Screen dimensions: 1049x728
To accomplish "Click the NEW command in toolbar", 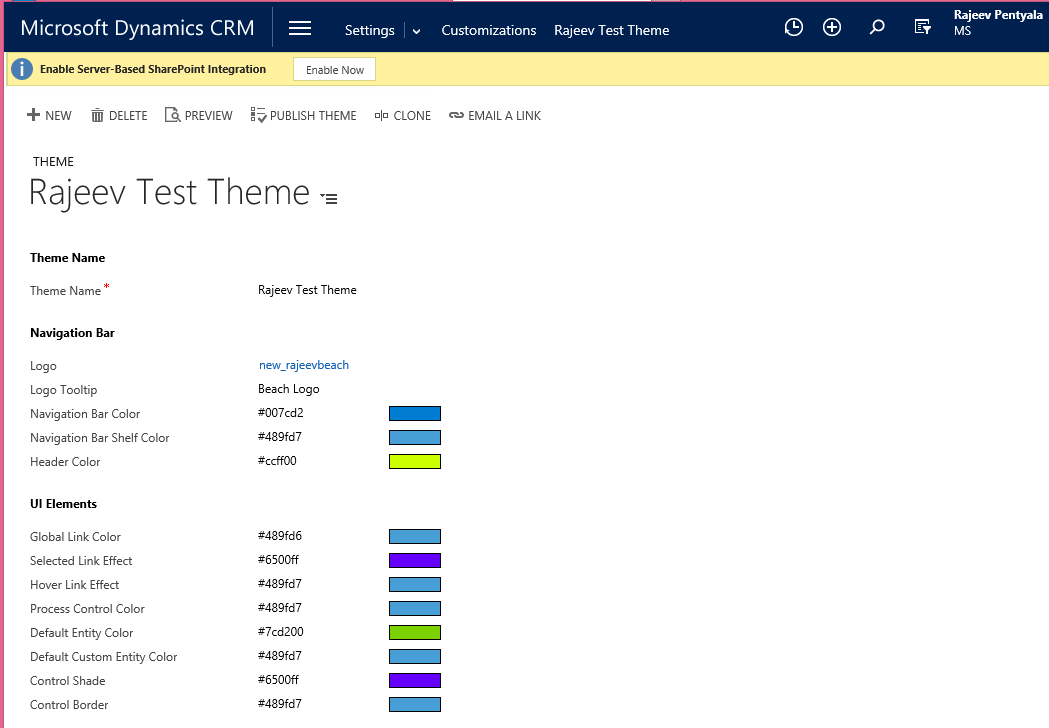I will pos(49,116).
